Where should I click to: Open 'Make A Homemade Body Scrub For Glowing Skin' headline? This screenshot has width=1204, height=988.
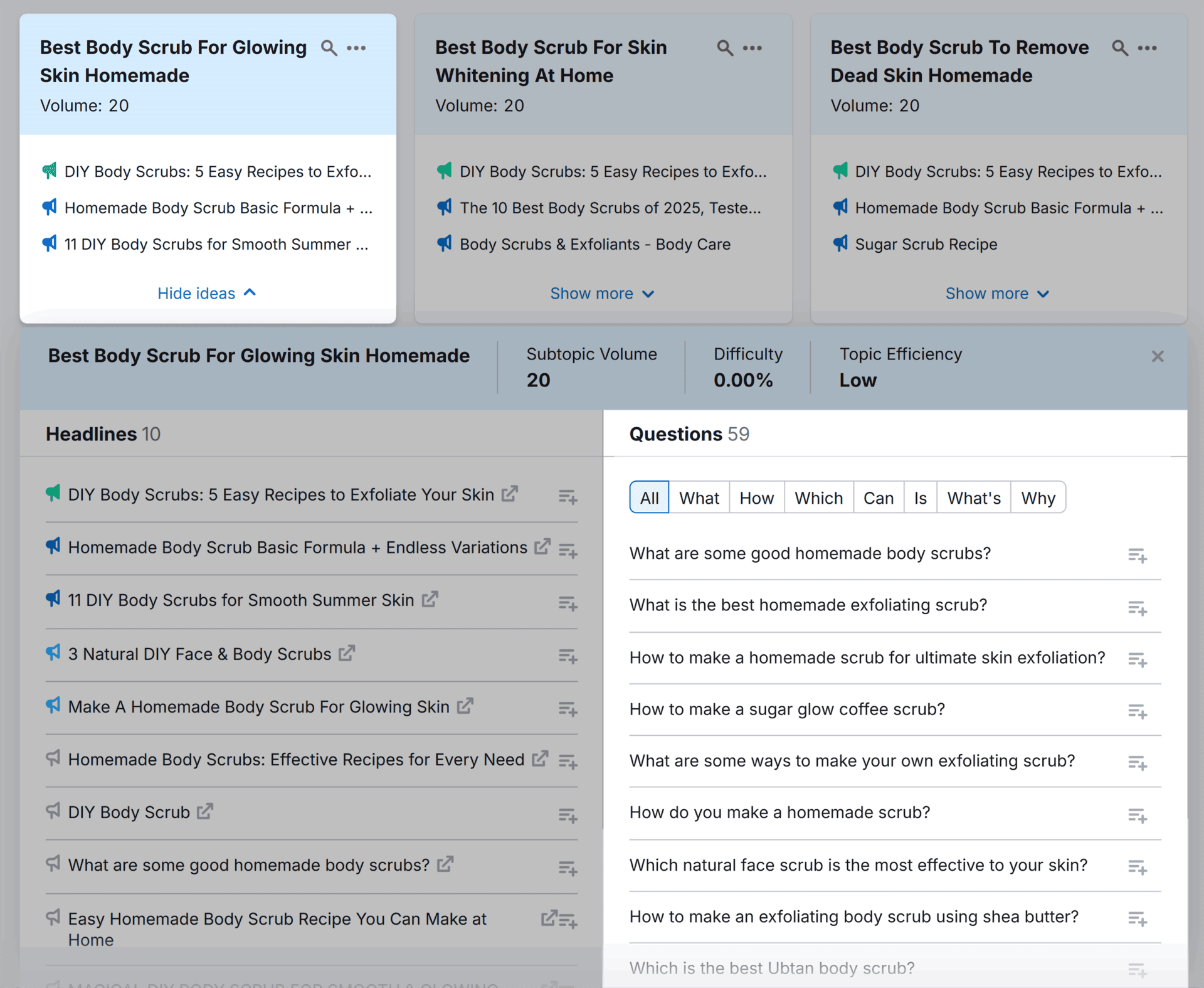258,706
